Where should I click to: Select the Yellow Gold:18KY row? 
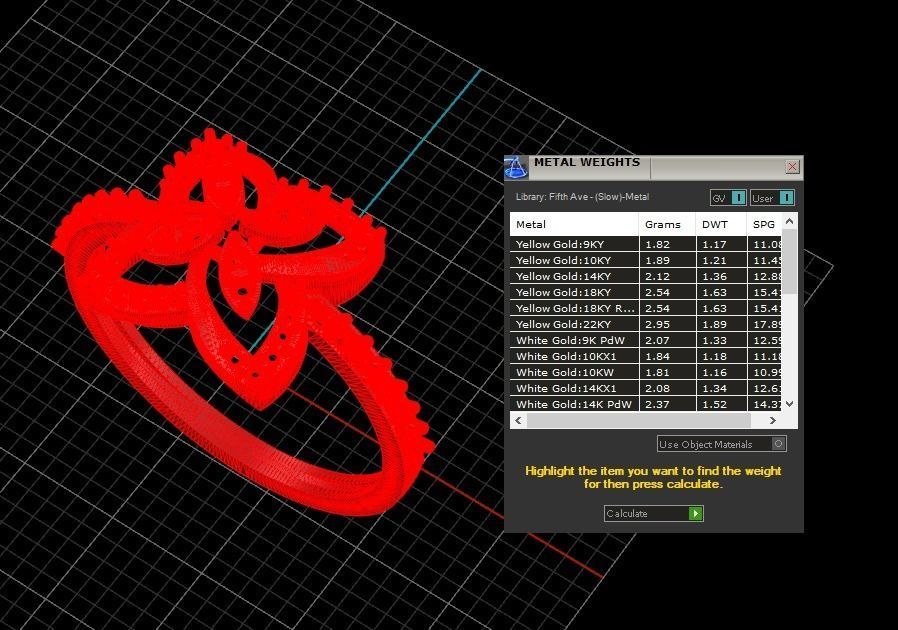[x=645, y=292]
